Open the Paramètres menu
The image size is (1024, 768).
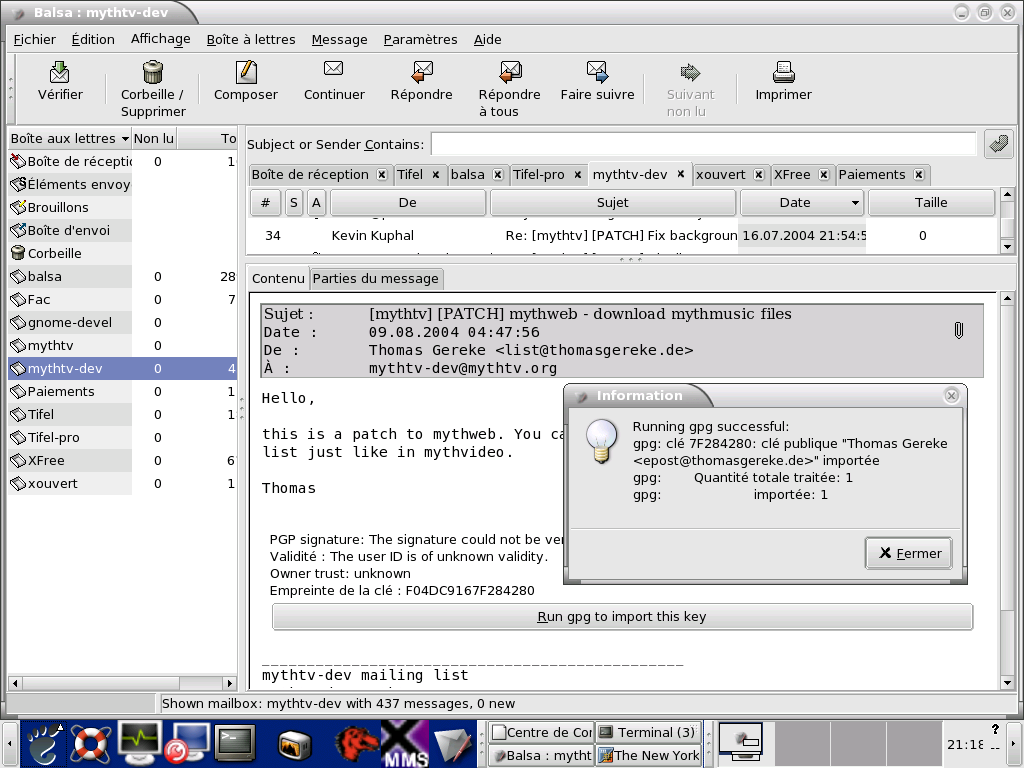tap(420, 40)
